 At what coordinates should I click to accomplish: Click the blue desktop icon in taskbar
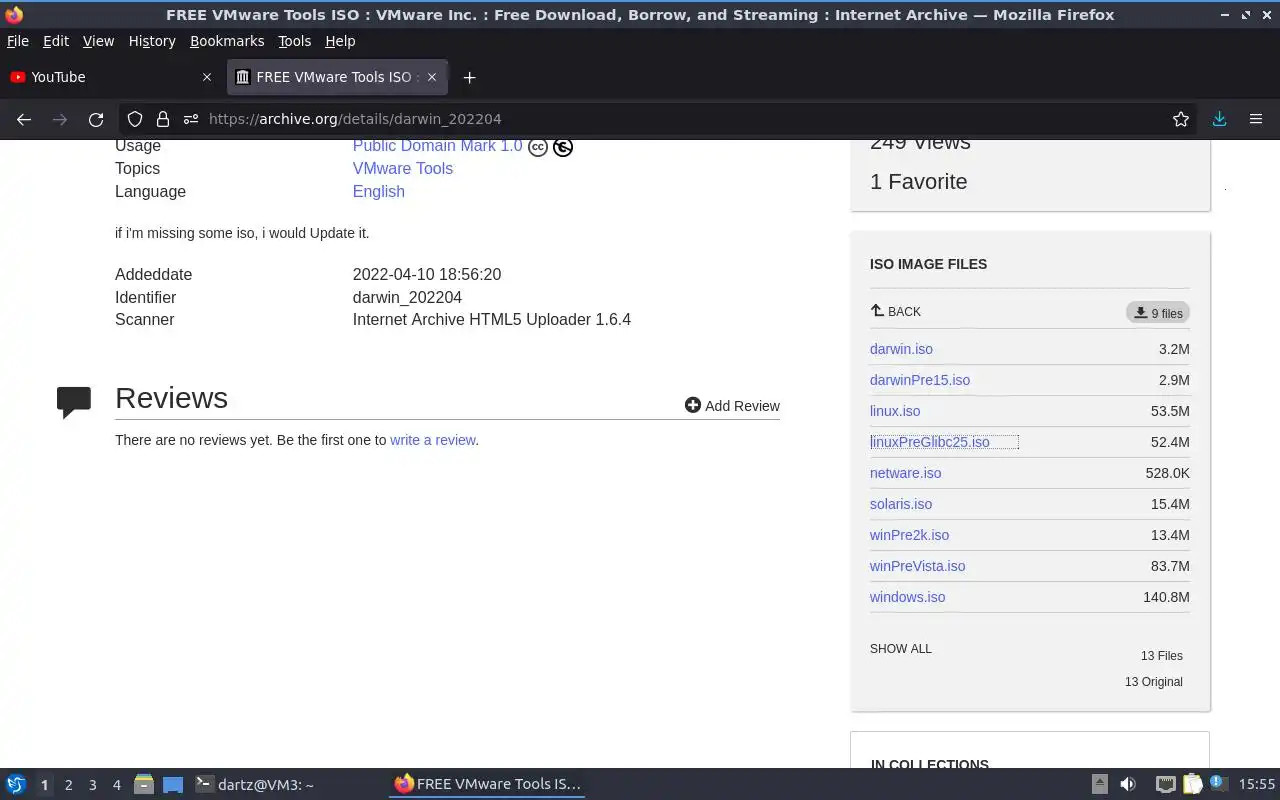click(x=173, y=785)
